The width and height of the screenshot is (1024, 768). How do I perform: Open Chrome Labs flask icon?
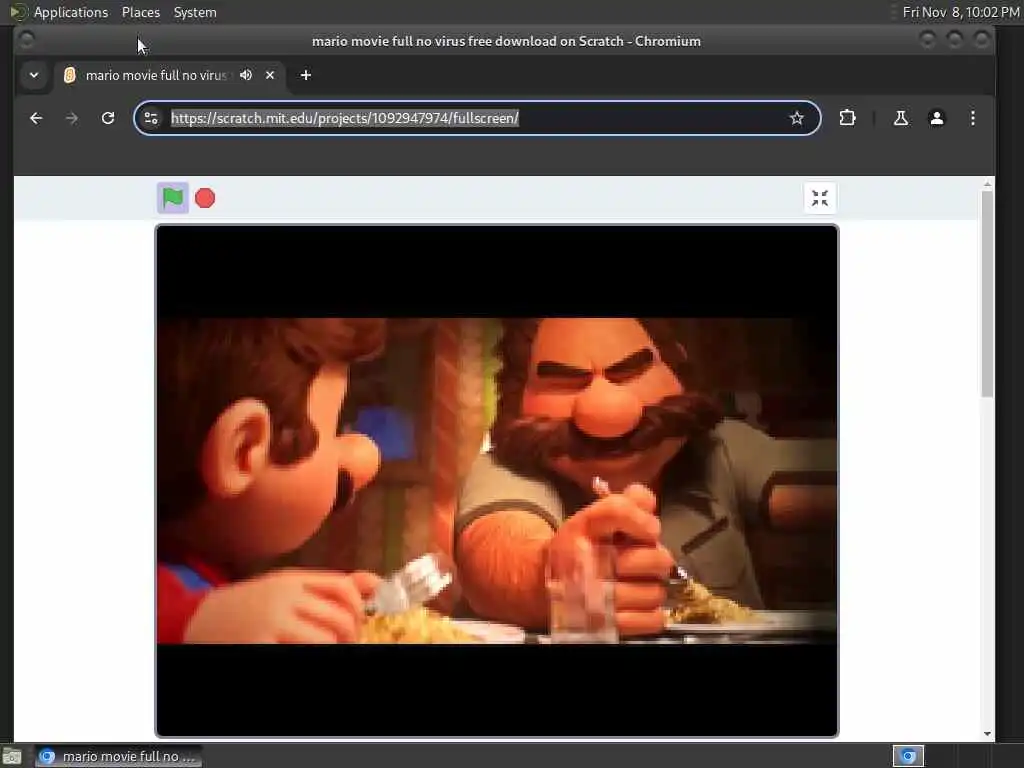point(901,118)
